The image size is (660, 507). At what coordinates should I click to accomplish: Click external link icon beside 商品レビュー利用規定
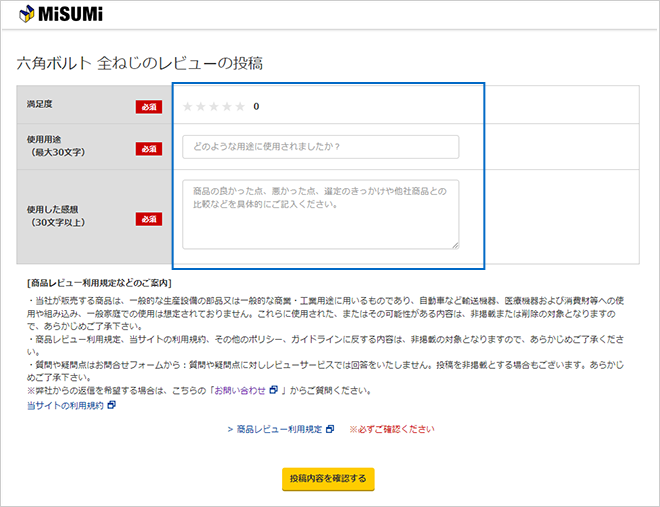point(329,429)
